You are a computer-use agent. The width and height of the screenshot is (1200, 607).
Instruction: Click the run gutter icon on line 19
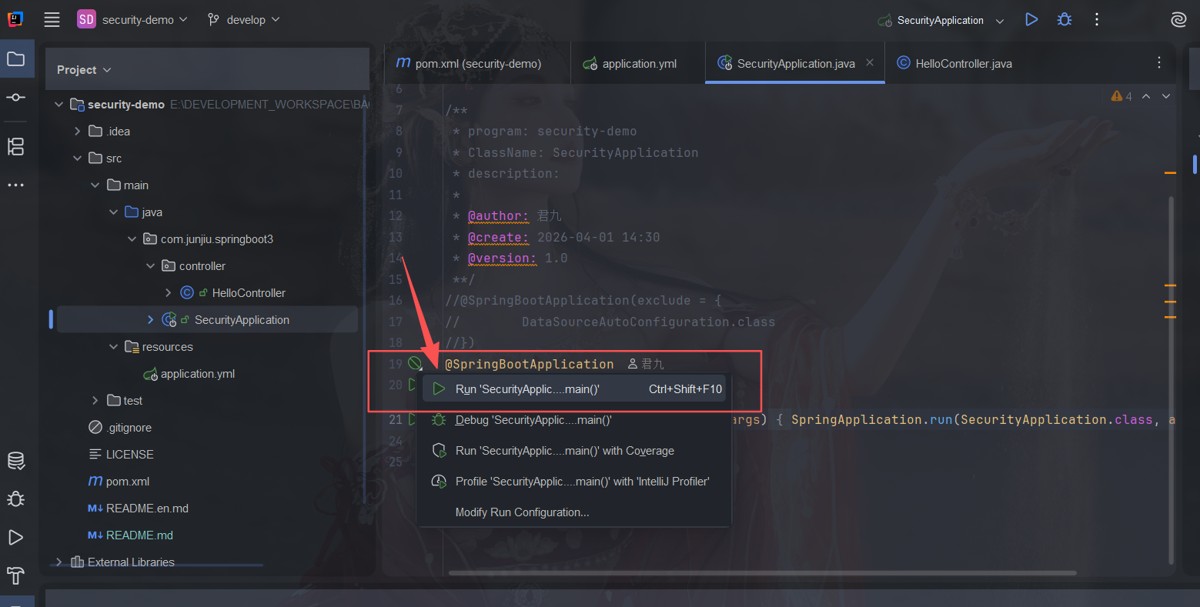point(415,363)
